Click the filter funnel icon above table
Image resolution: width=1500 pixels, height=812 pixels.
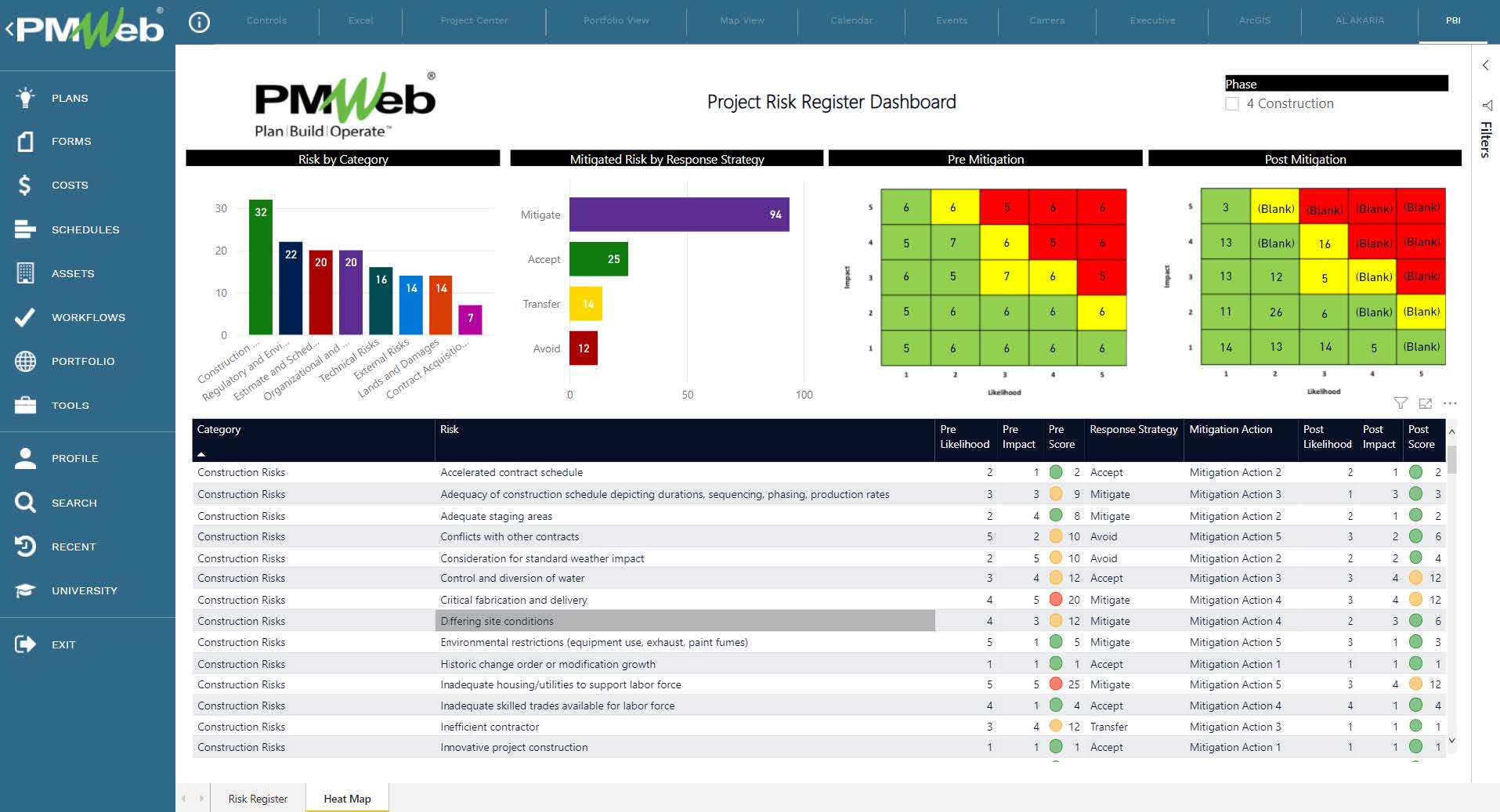click(x=1401, y=403)
